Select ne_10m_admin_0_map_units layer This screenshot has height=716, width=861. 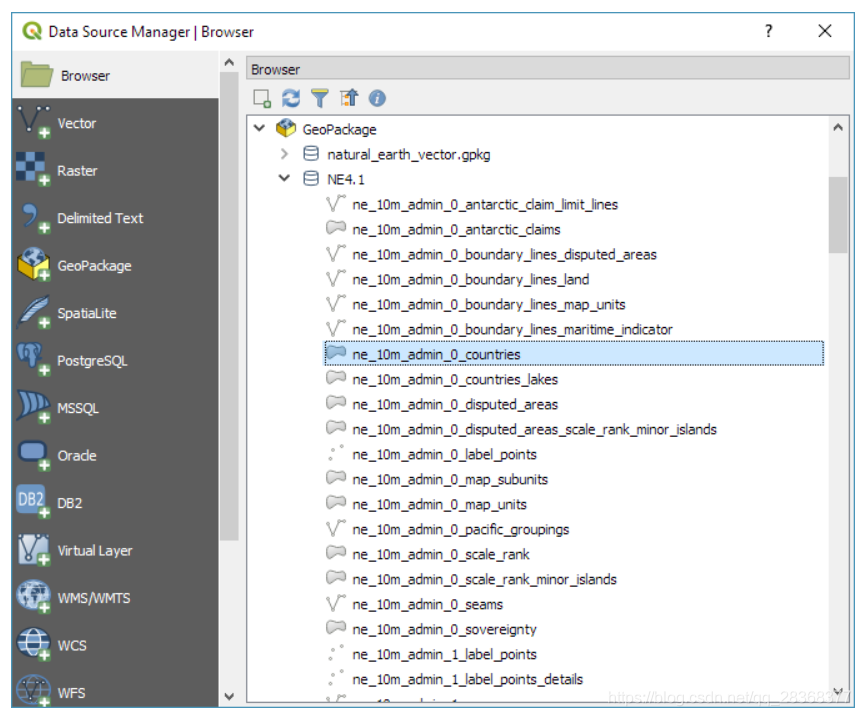tap(439, 505)
